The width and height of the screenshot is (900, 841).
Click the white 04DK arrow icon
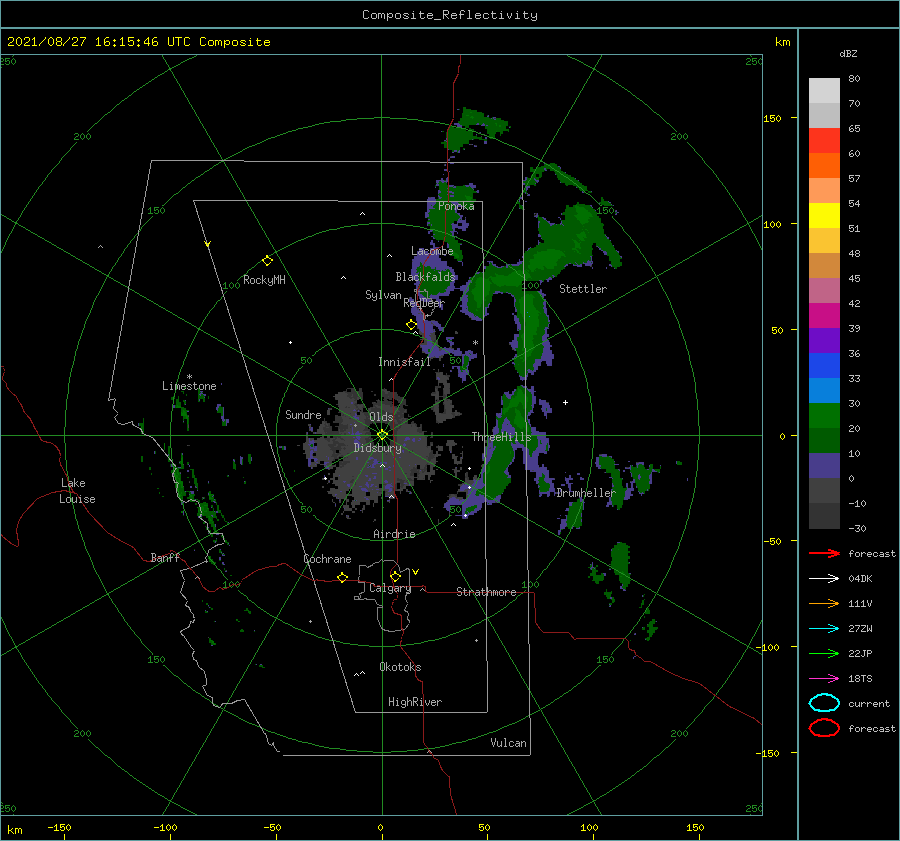point(824,578)
